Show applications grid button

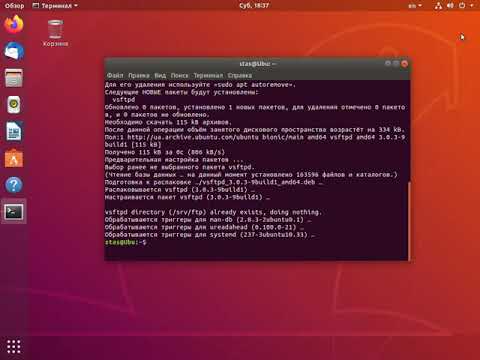tap(14, 347)
